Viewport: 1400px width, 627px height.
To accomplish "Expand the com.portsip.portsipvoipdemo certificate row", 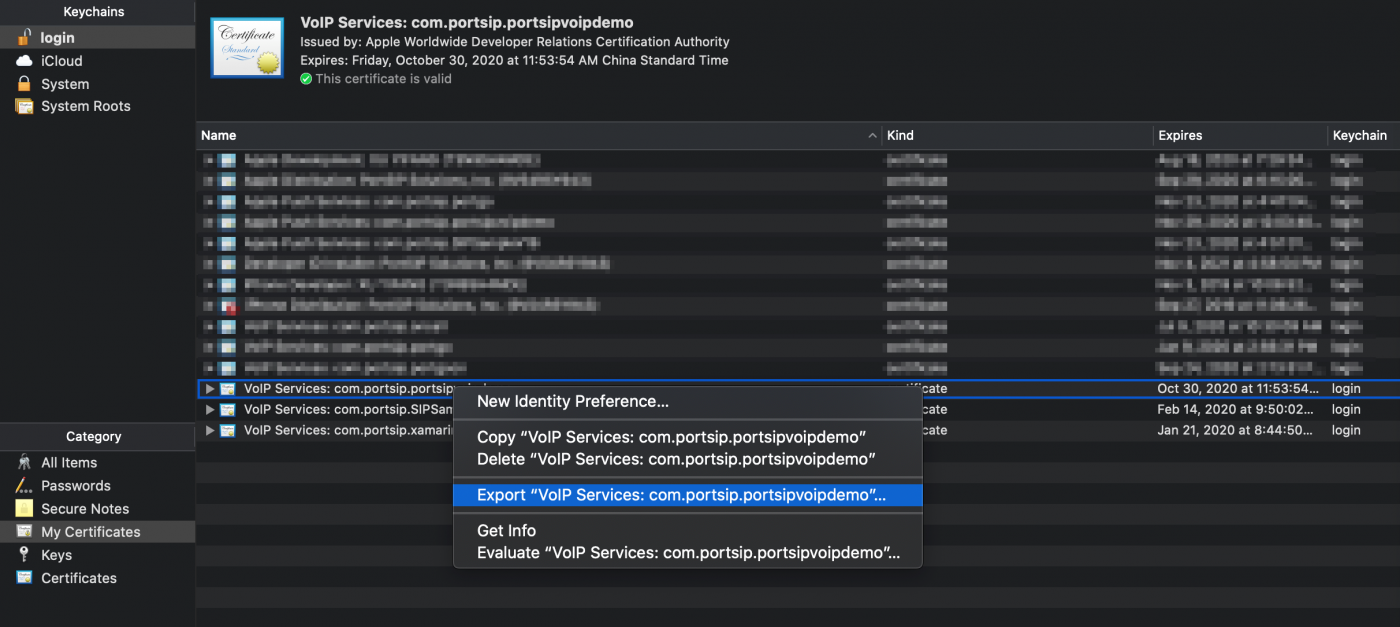I will tap(209, 388).
